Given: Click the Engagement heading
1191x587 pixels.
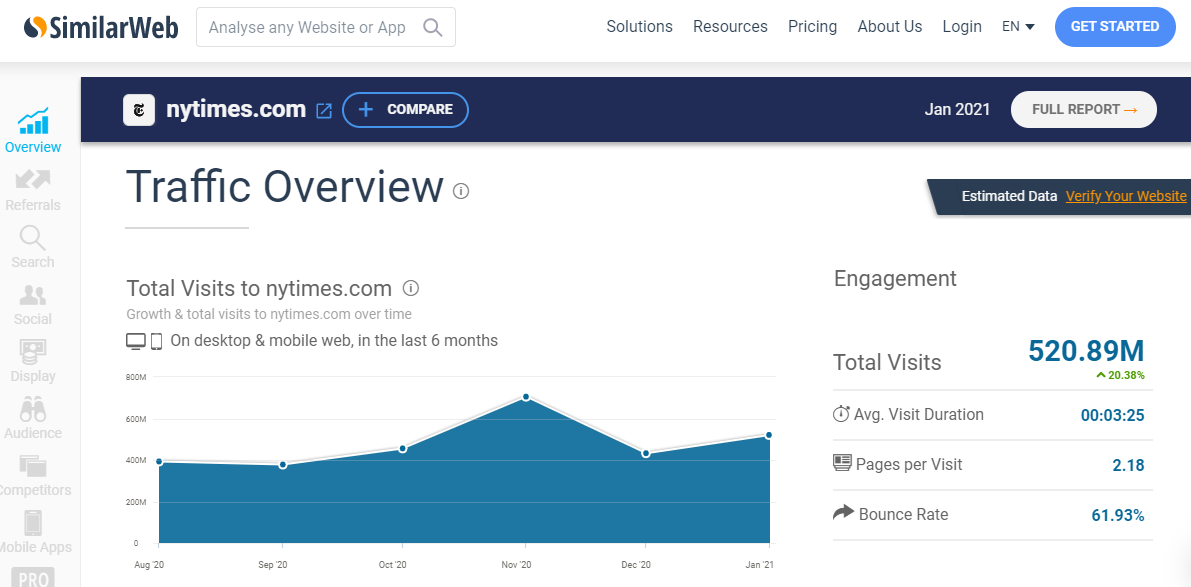Looking at the screenshot, I should (x=896, y=279).
